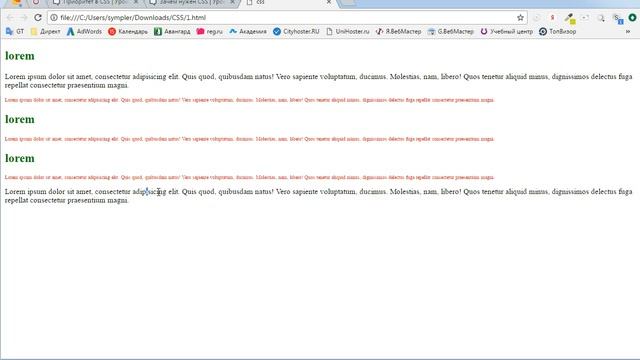Open the magnifier extension icon

coord(601,18)
